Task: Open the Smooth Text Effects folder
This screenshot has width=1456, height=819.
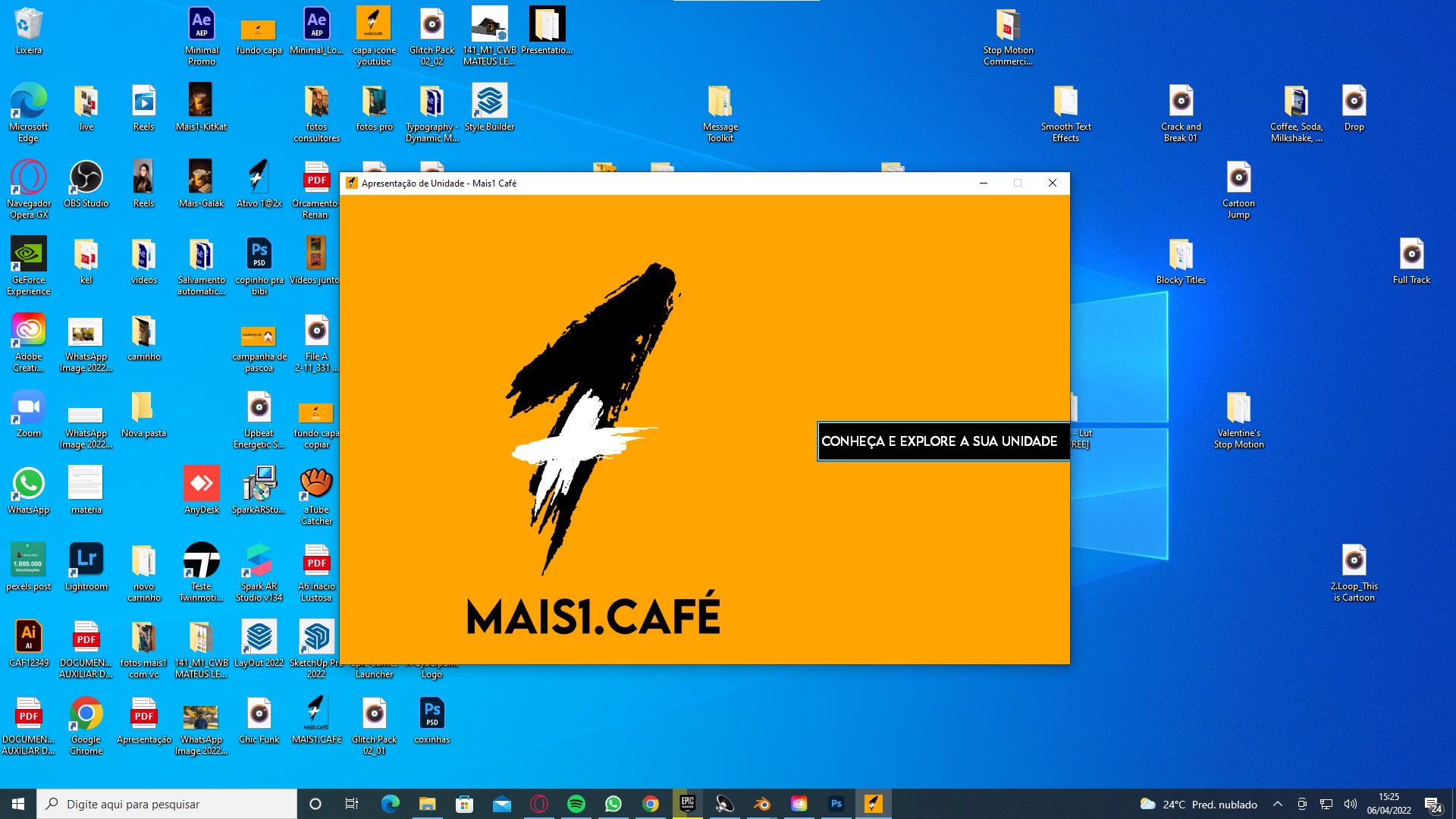Action: (x=1065, y=112)
